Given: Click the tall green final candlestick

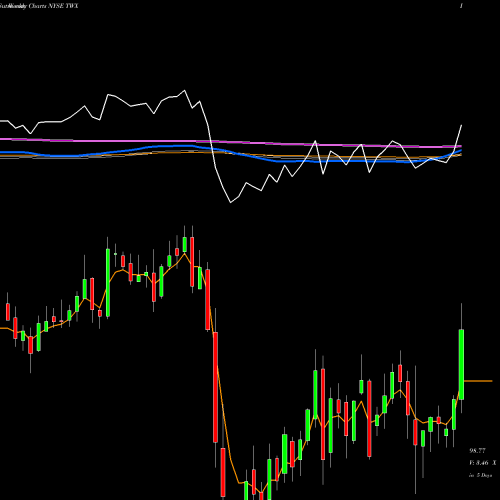Looking at the screenshot, I should (x=461, y=364).
